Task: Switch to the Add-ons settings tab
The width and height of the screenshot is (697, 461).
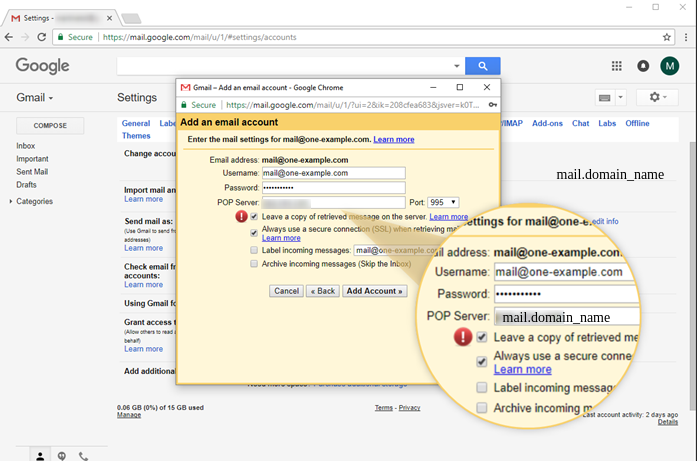Action: coord(547,124)
